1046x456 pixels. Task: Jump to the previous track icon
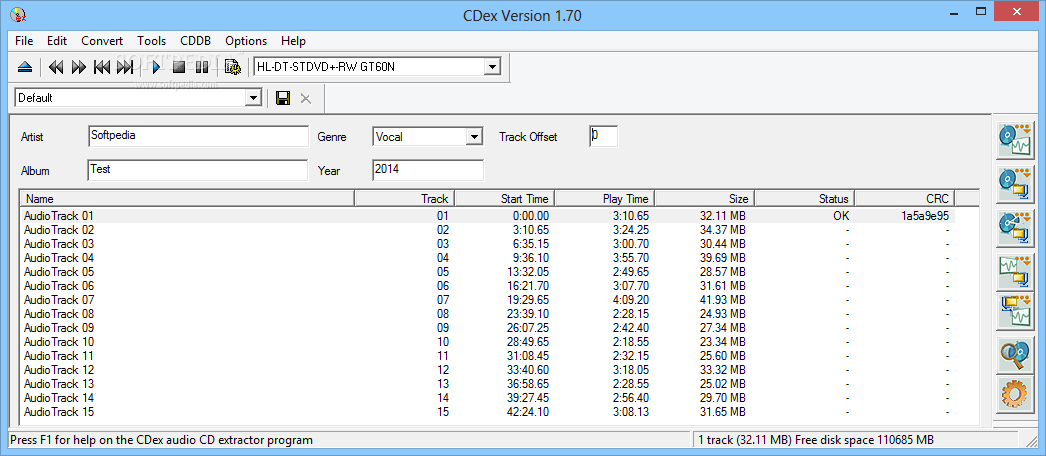101,67
